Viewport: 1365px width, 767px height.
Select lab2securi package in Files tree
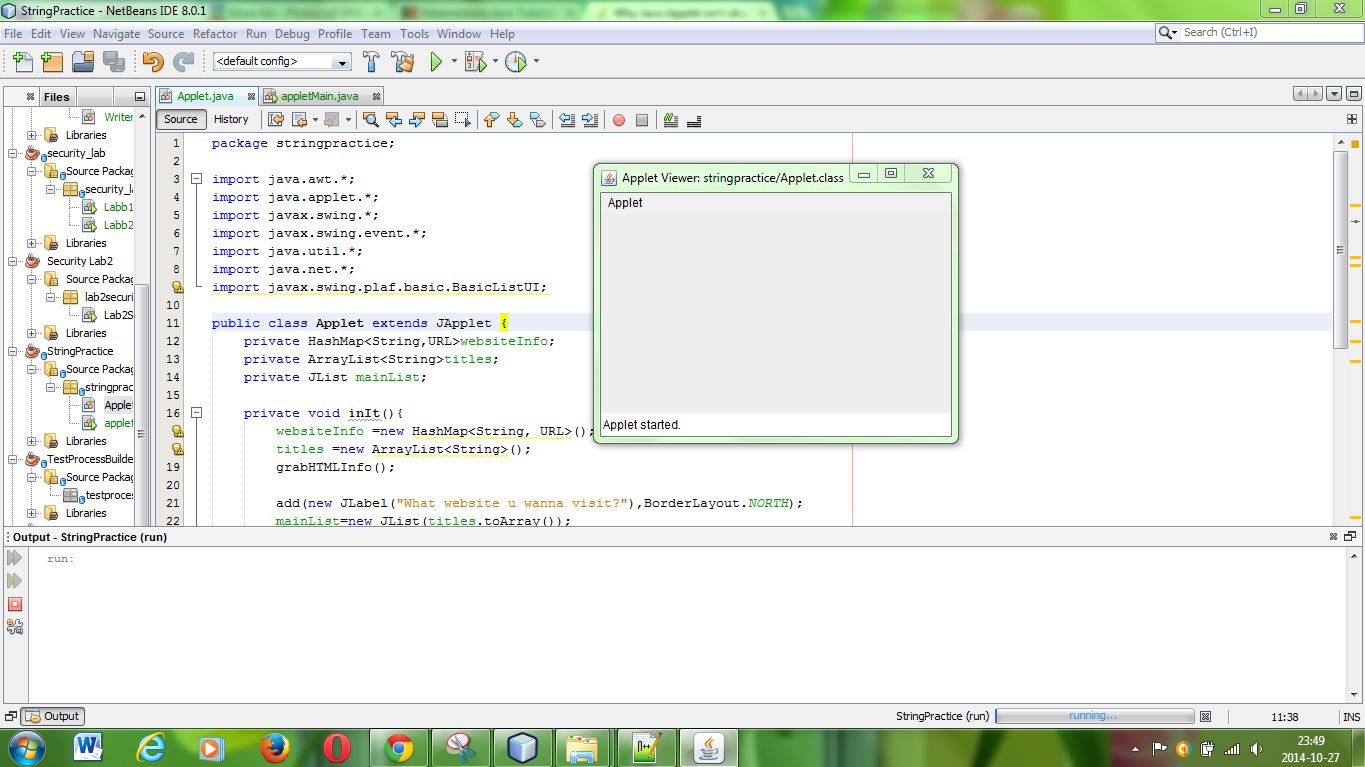[x=109, y=297]
